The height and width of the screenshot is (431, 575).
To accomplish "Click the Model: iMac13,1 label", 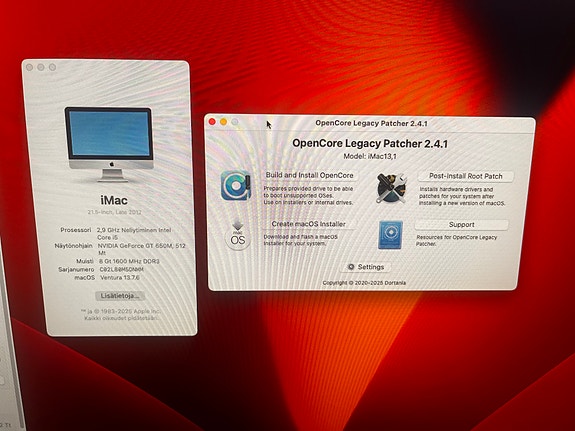I will [370, 156].
